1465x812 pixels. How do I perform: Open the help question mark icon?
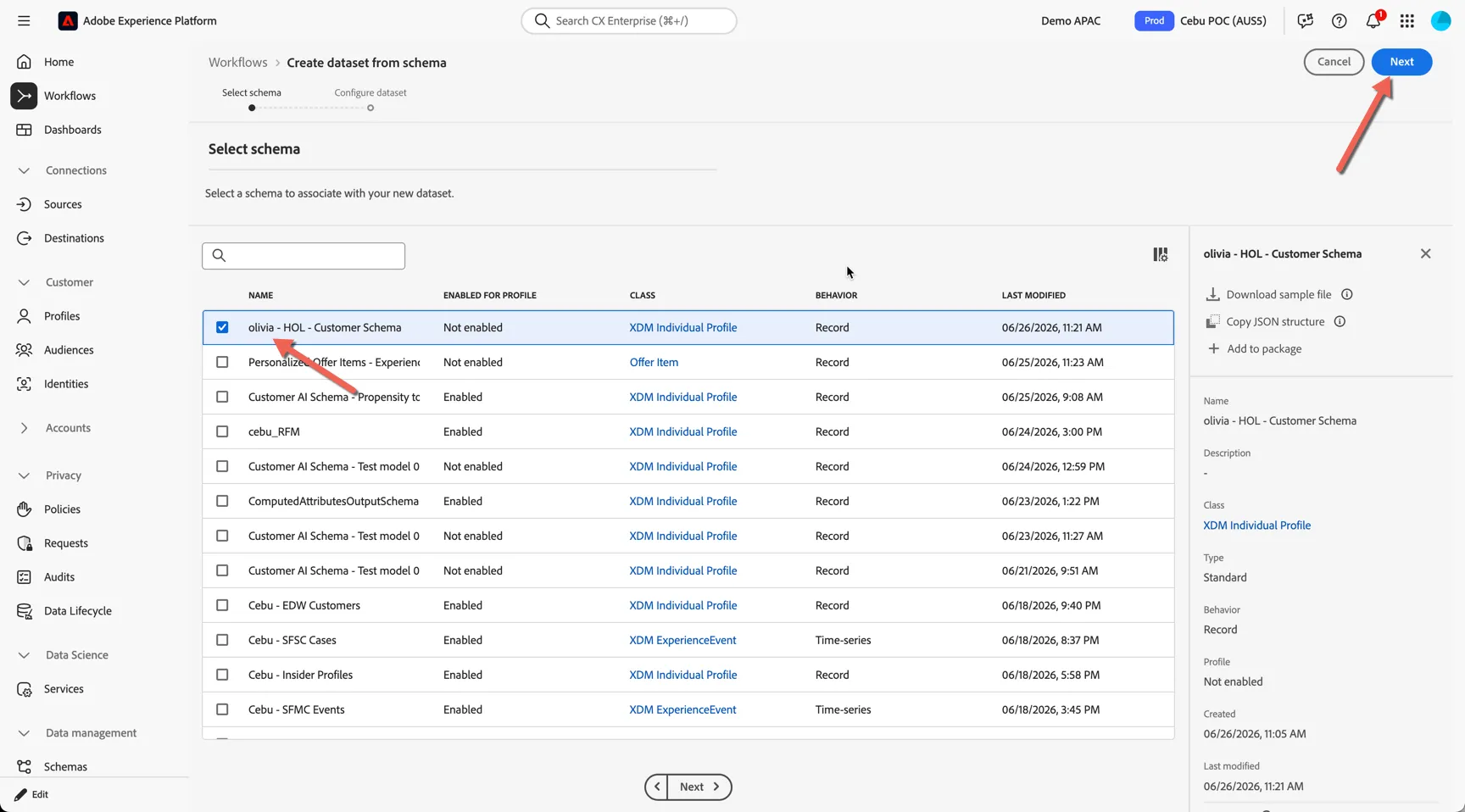pyautogui.click(x=1340, y=20)
